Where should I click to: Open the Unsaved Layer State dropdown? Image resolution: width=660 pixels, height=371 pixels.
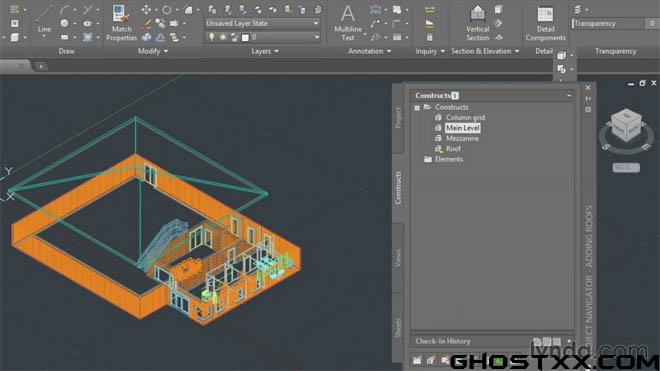click(262, 24)
